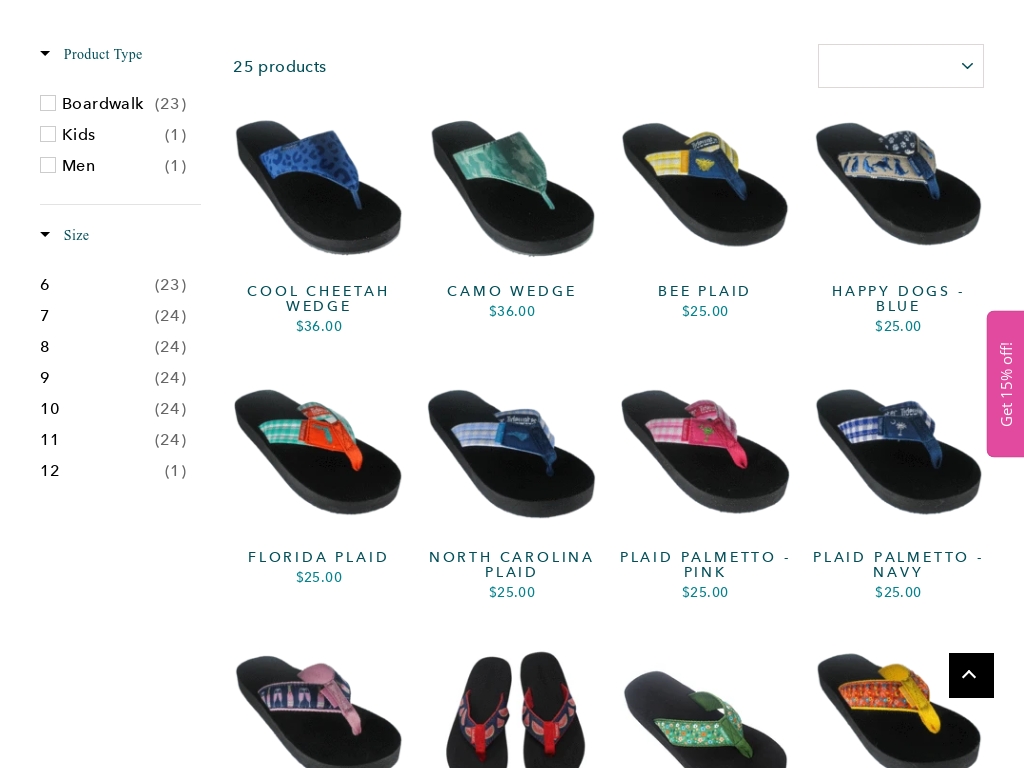Collapse the Product Type filter section

click(91, 54)
